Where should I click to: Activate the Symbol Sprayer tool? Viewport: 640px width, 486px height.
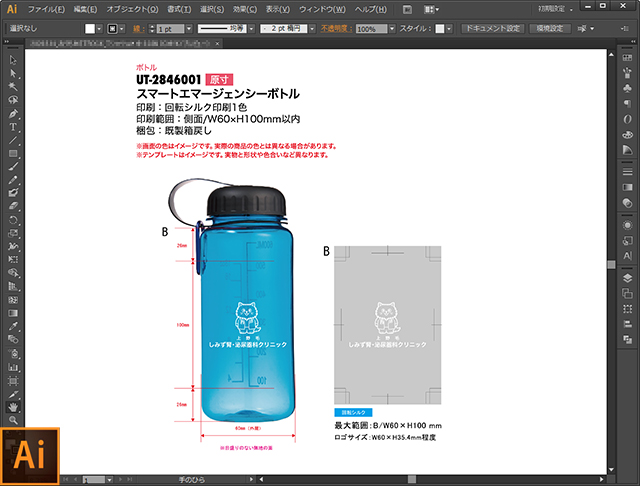click(x=13, y=353)
